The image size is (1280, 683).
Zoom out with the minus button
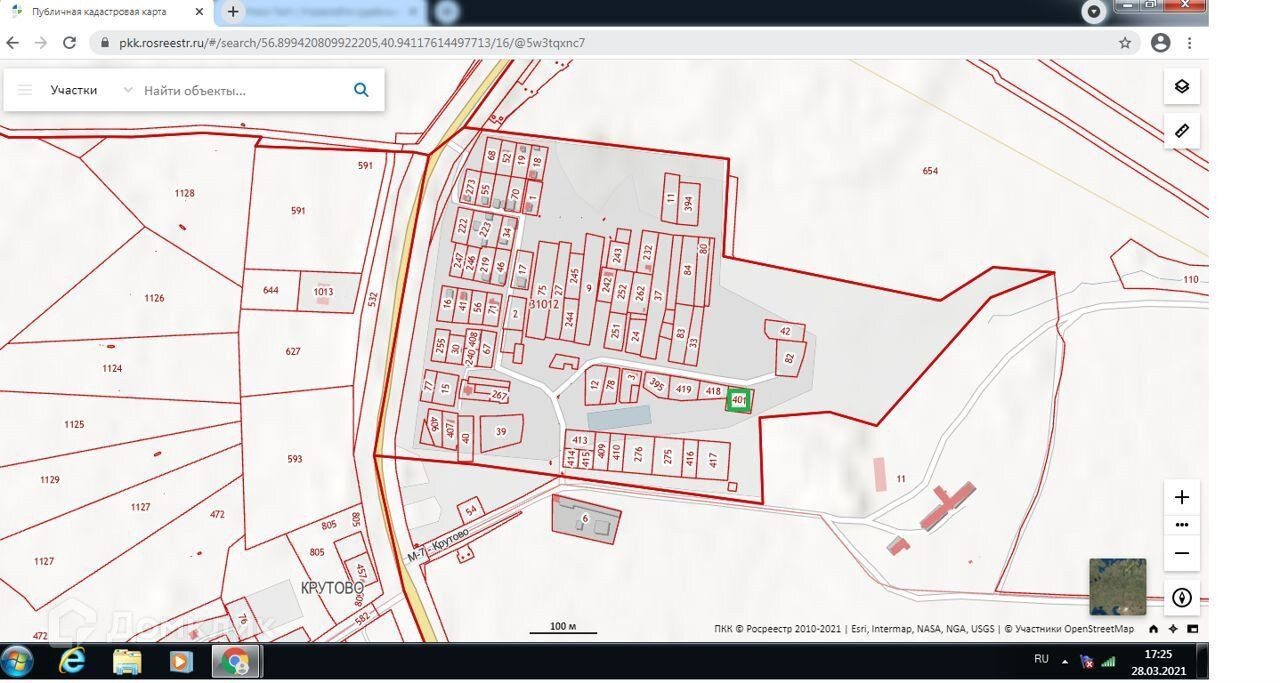coord(1181,553)
